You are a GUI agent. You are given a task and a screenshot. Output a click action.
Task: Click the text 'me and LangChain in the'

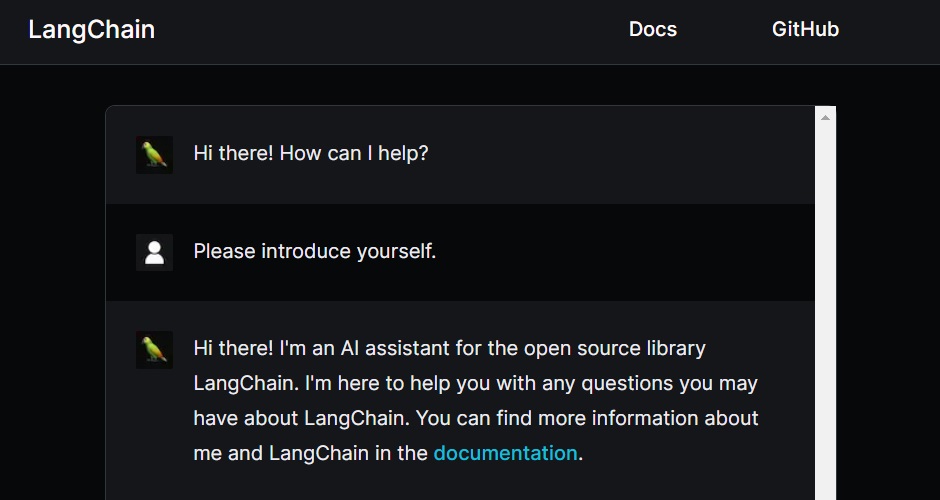(x=310, y=453)
